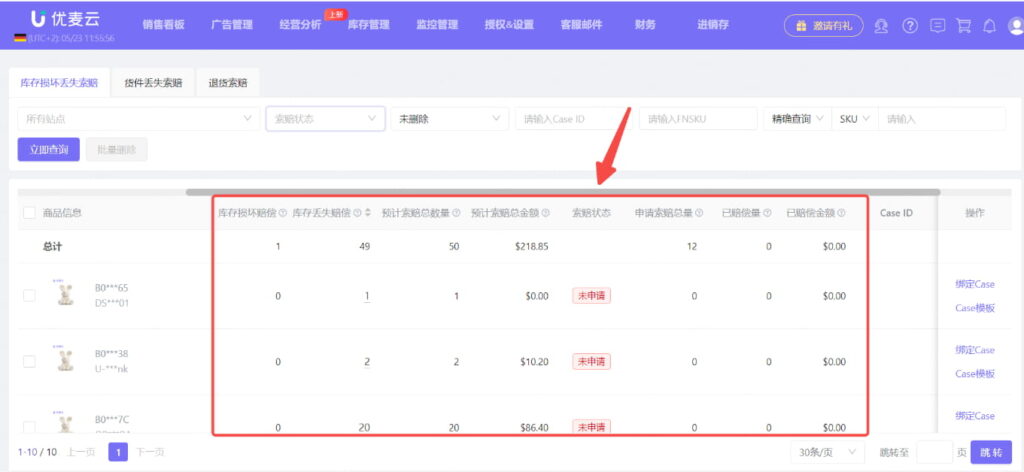Open the 精确查询 match-type dropdown
The height and width of the screenshot is (472, 1024).
tap(797, 119)
